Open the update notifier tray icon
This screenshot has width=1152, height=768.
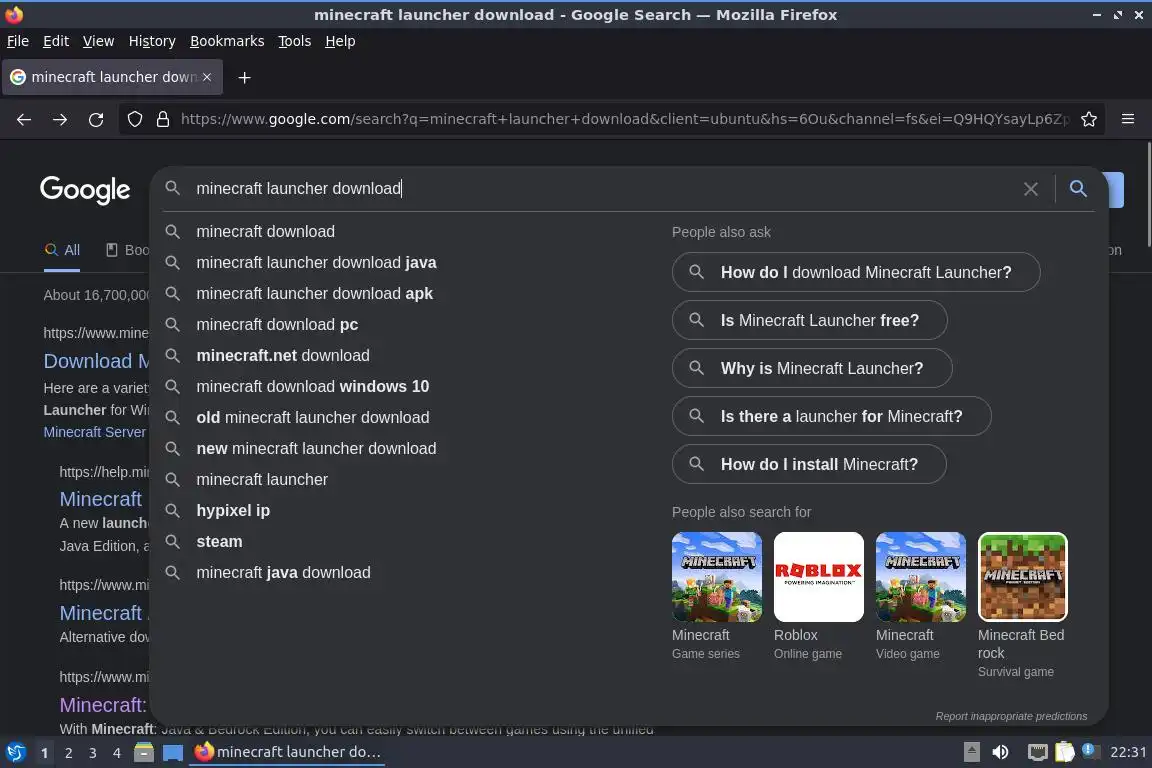[1091, 751]
